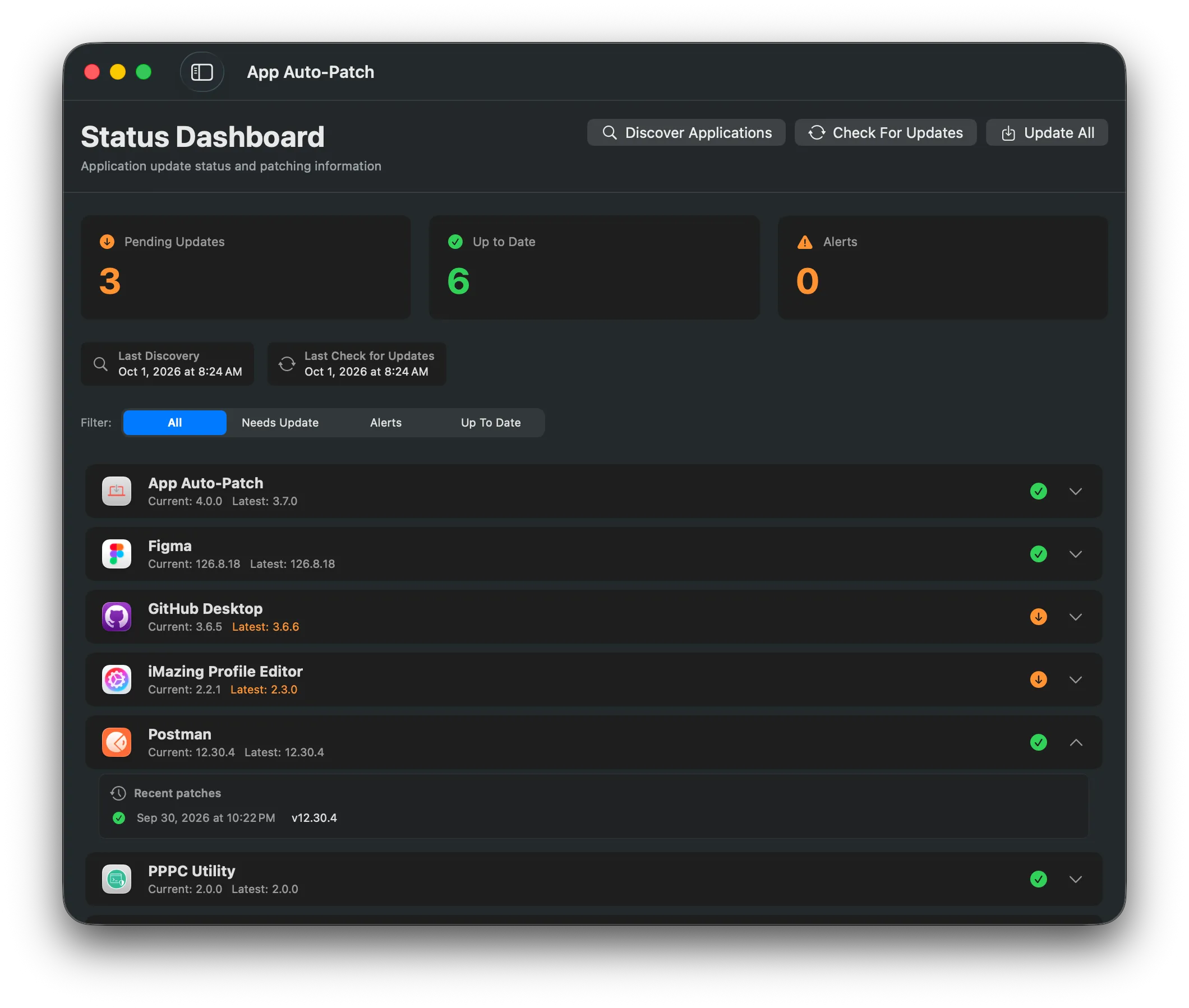Click the Alerts warning triangle icon
The image size is (1189, 1008).
point(805,242)
